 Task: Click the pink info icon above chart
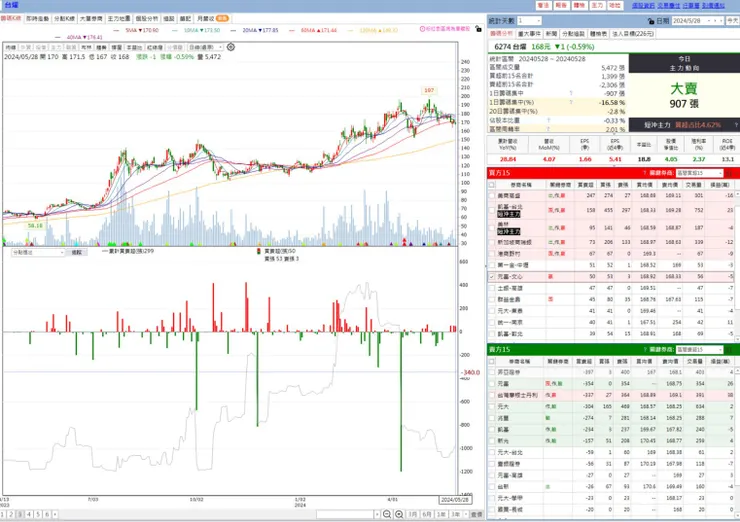tap(422, 29)
